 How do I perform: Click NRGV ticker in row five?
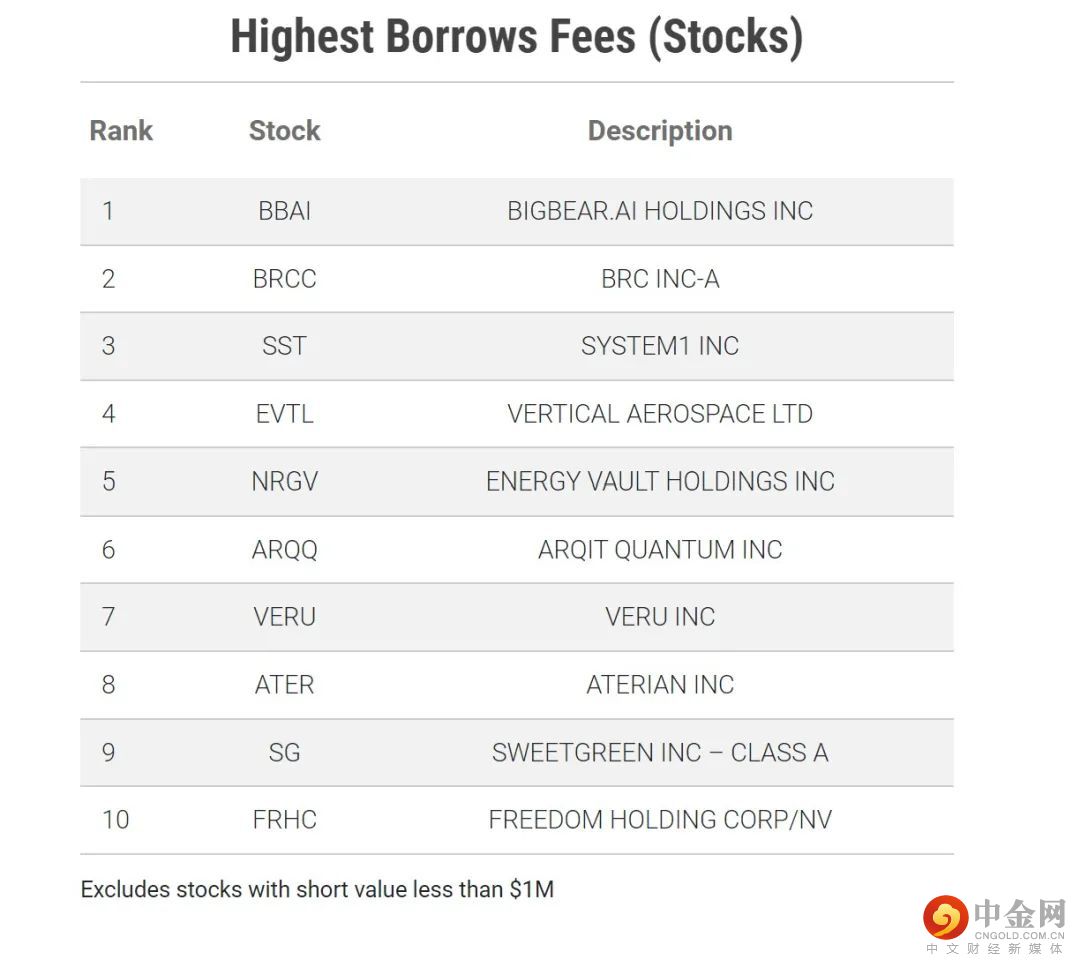[284, 481]
